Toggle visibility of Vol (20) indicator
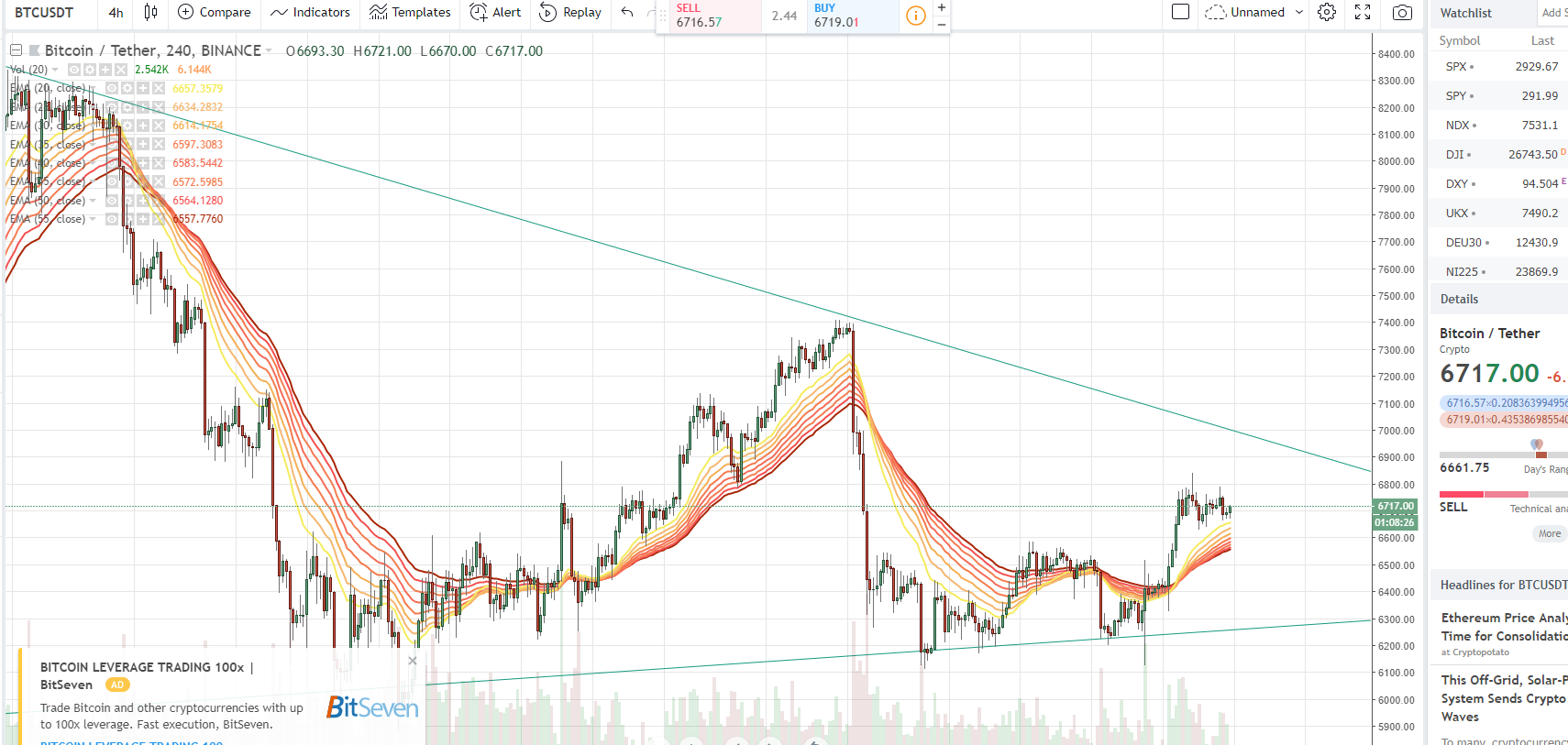Image resolution: width=1568 pixels, height=745 pixels. [x=73, y=70]
